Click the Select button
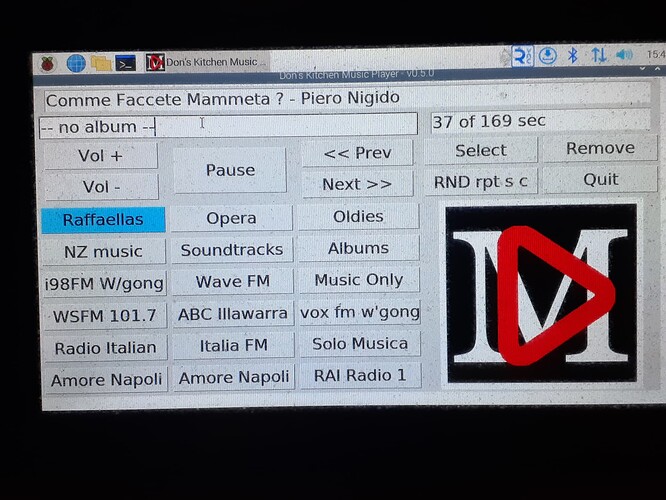The width and height of the screenshot is (666, 500). pos(481,150)
